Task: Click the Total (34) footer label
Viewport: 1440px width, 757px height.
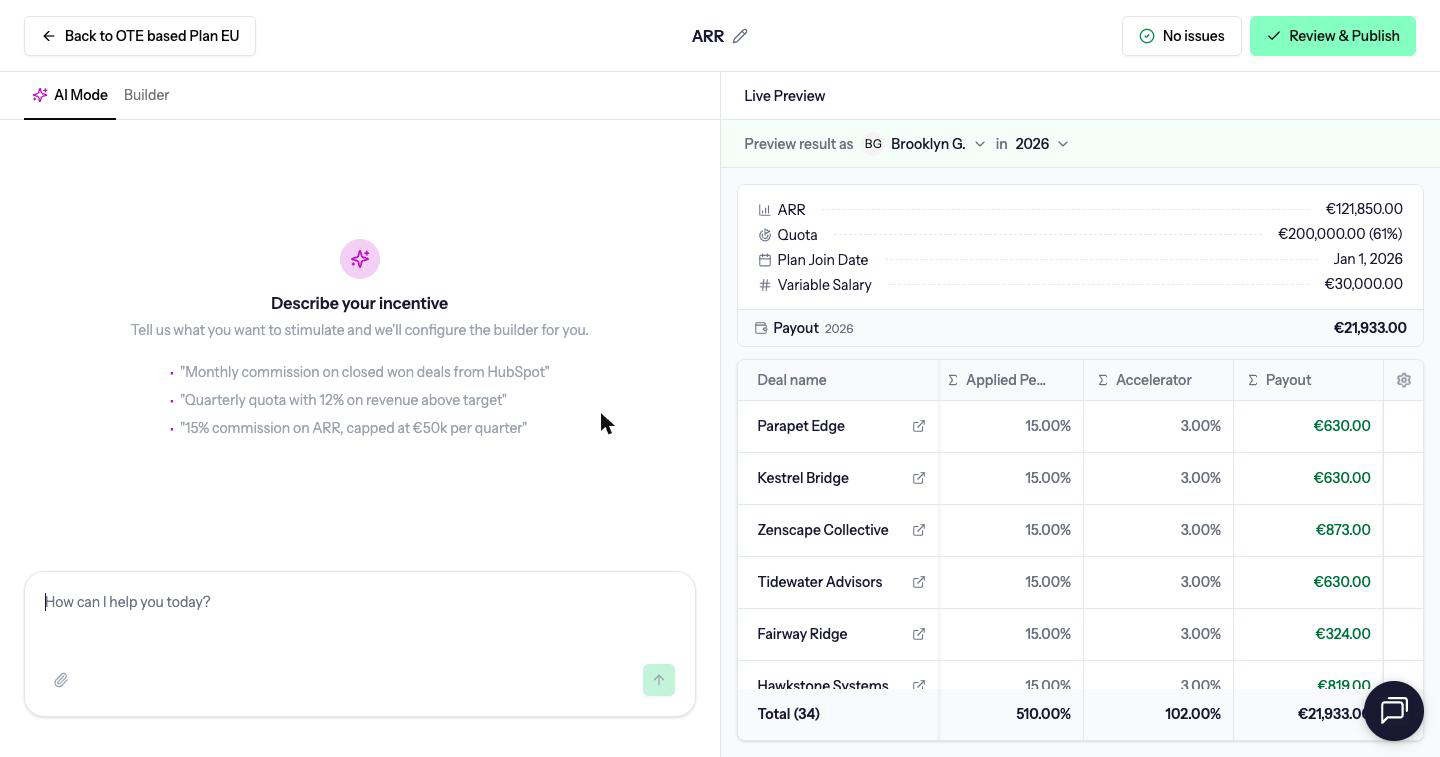Action: click(789, 714)
